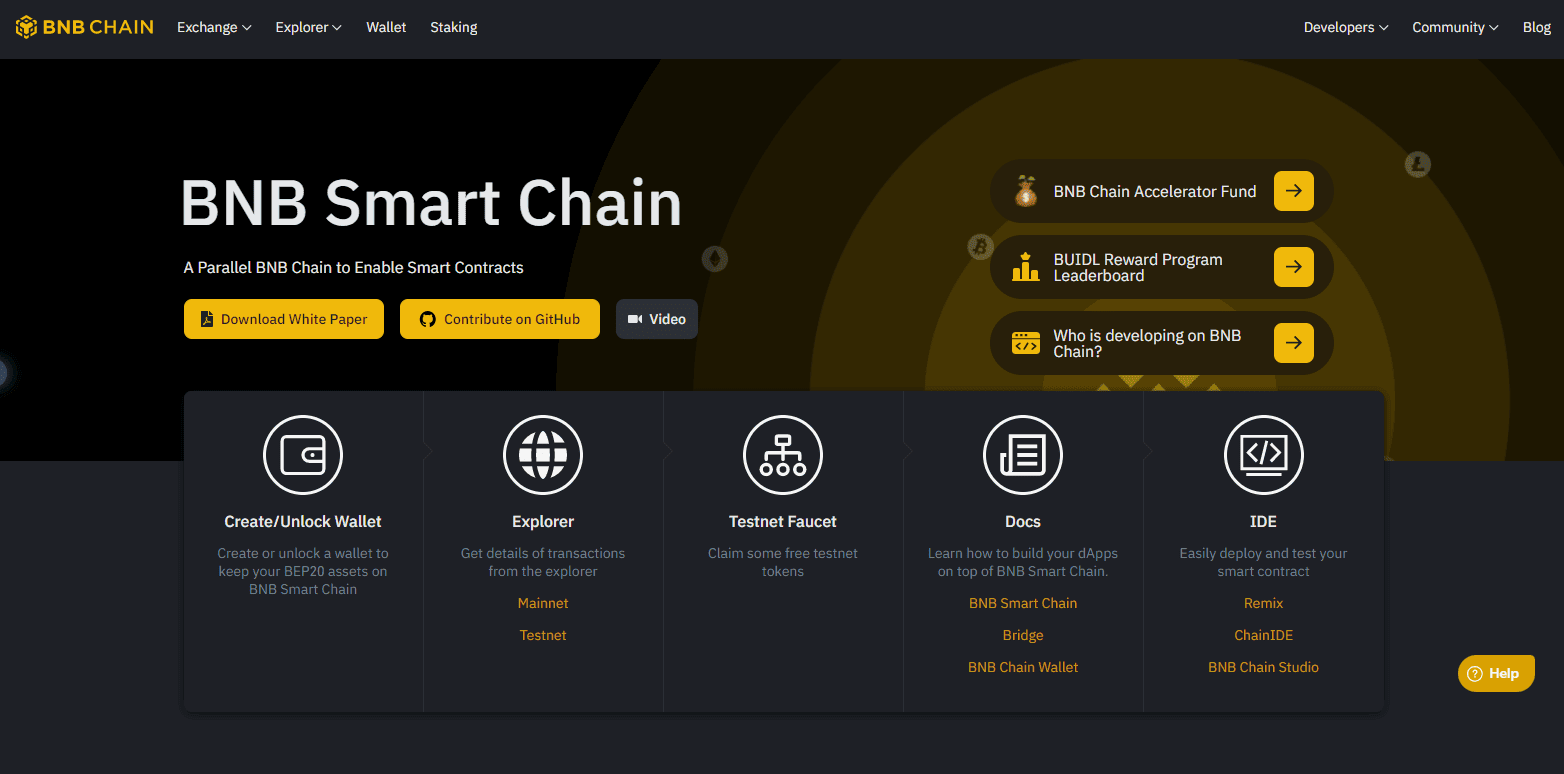Open the Help widget button
This screenshot has height=774, width=1564.
point(1496,673)
